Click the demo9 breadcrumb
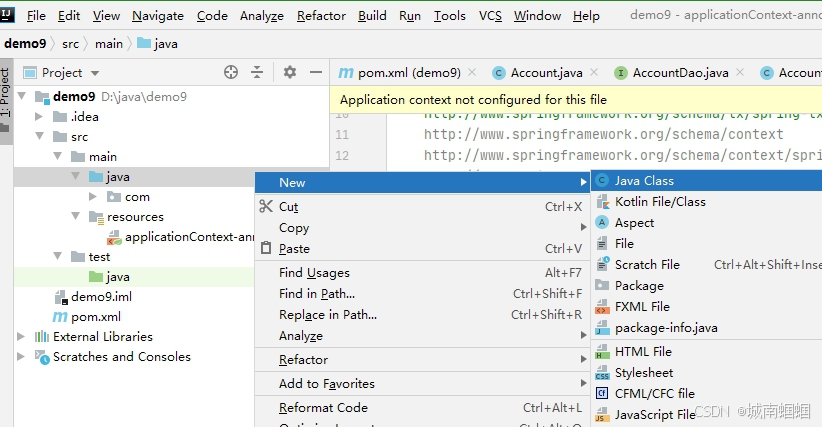The width and height of the screenshot is (822, 427). coord(25,44)
